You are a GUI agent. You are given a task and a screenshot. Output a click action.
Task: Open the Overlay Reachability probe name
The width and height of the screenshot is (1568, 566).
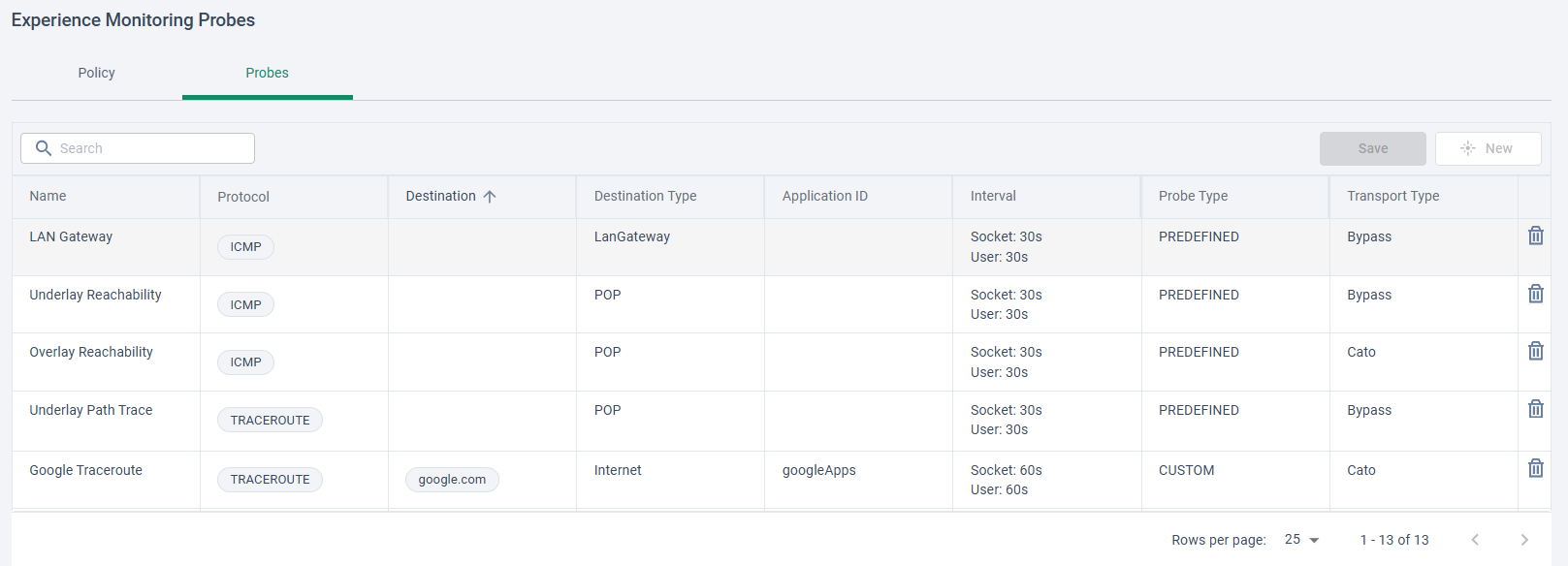91,352
